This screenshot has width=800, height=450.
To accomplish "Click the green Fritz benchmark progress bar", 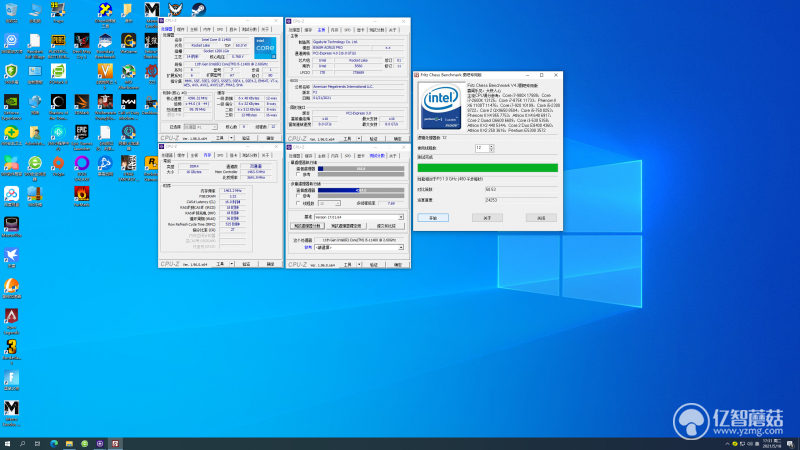I will click(x=487, y=168).
